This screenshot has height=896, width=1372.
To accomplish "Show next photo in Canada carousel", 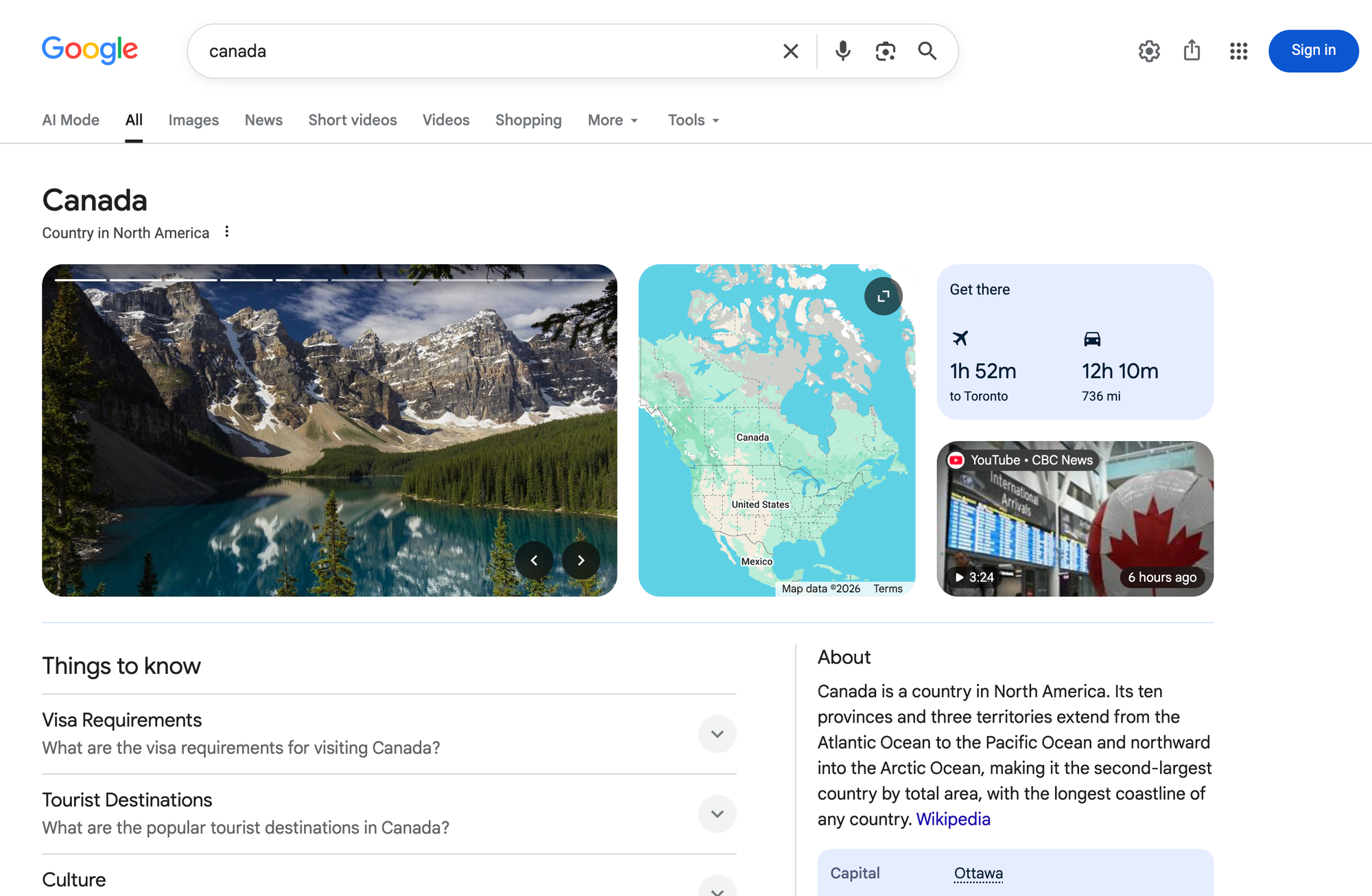I will pyautogui.click(x=580, y=561).
